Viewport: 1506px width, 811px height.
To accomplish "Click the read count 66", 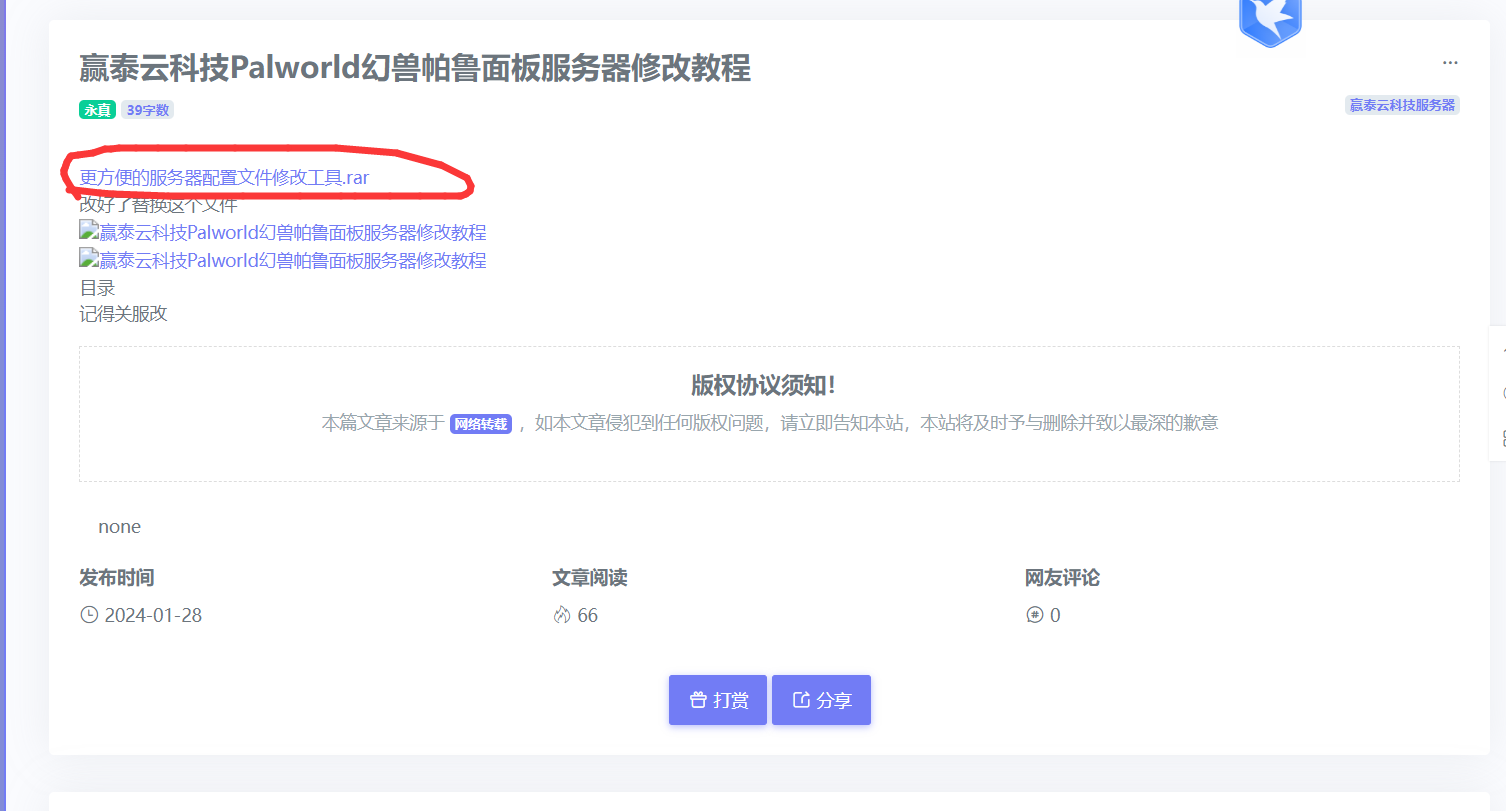I will [588, 615].
